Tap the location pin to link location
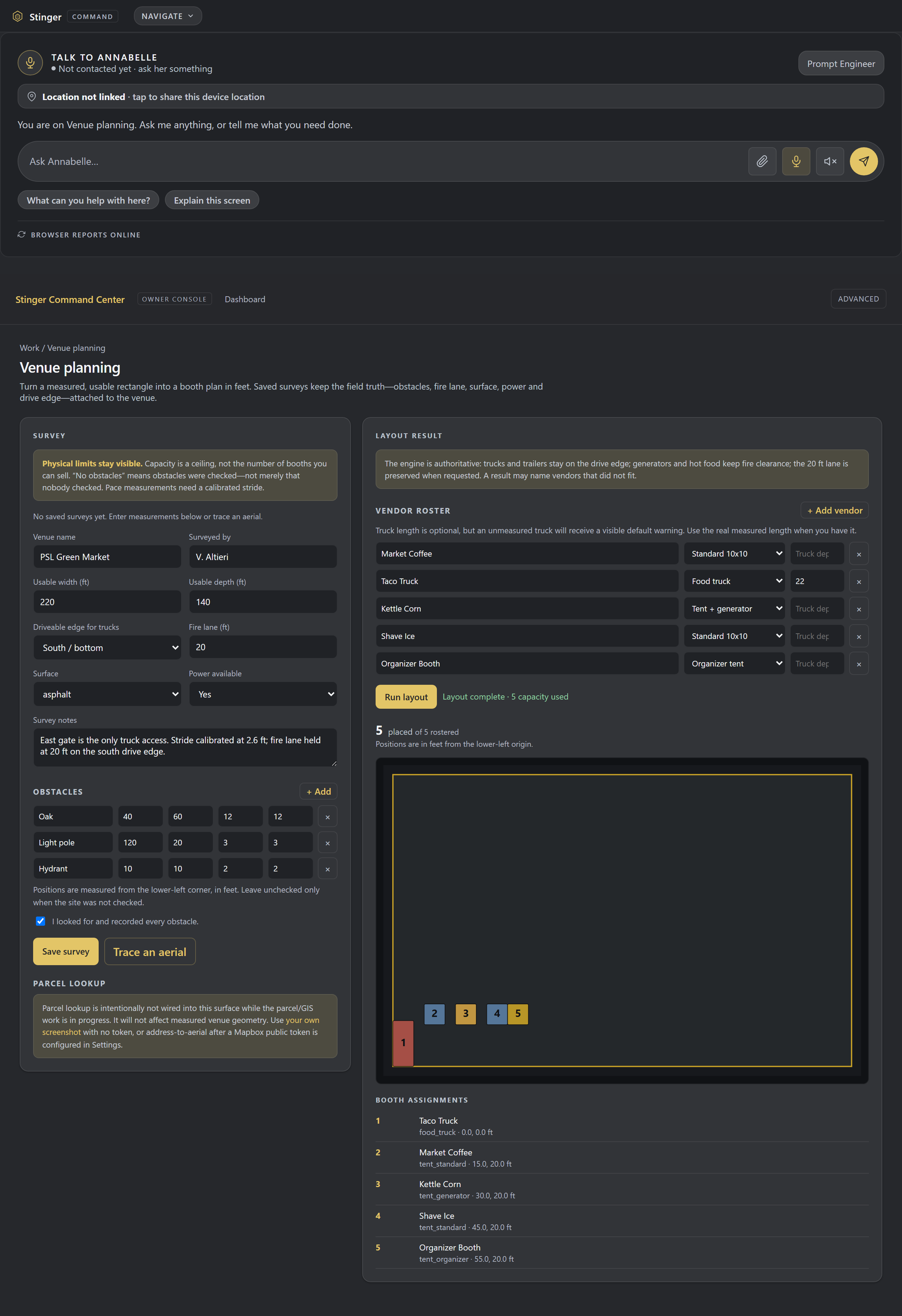902x1316 pixels. (x=32, y=97)
